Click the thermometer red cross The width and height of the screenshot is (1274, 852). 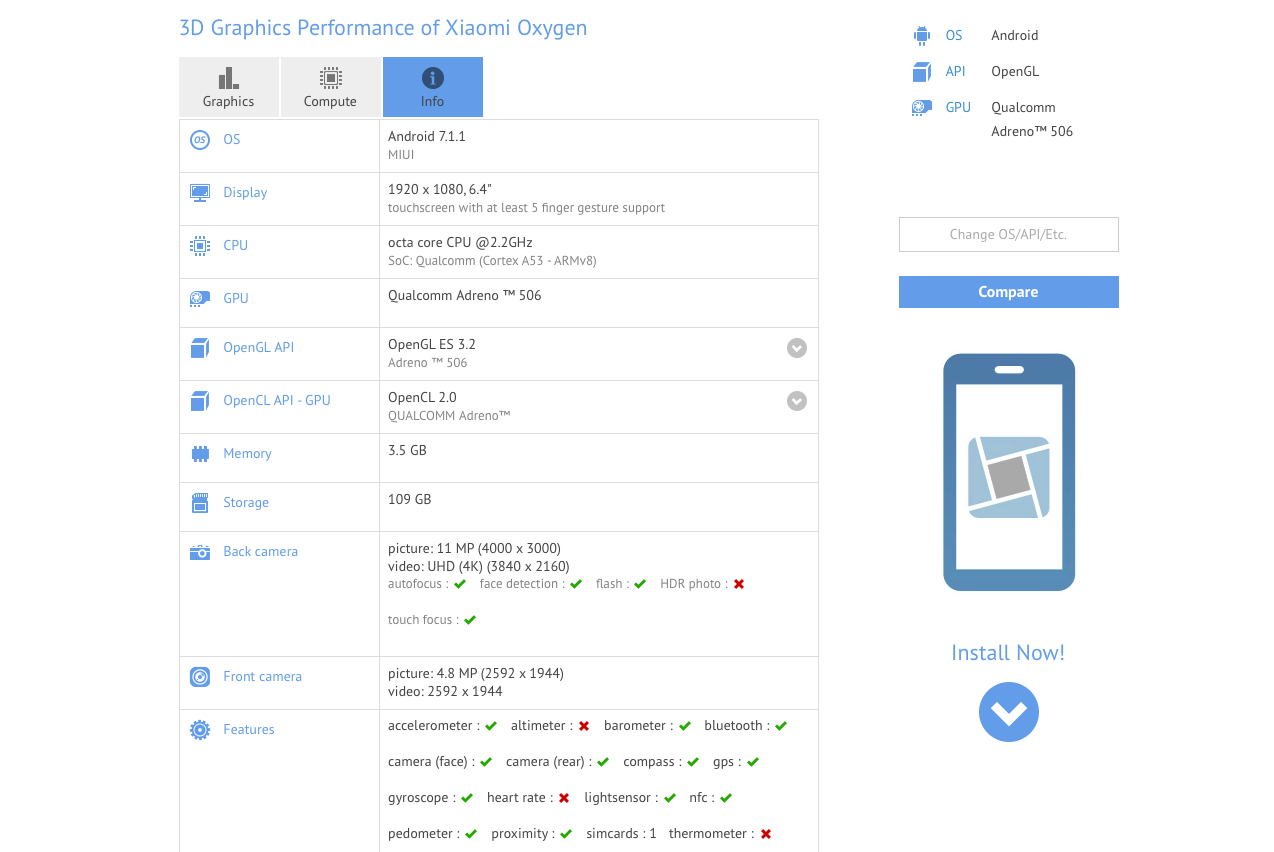(766, 834)
